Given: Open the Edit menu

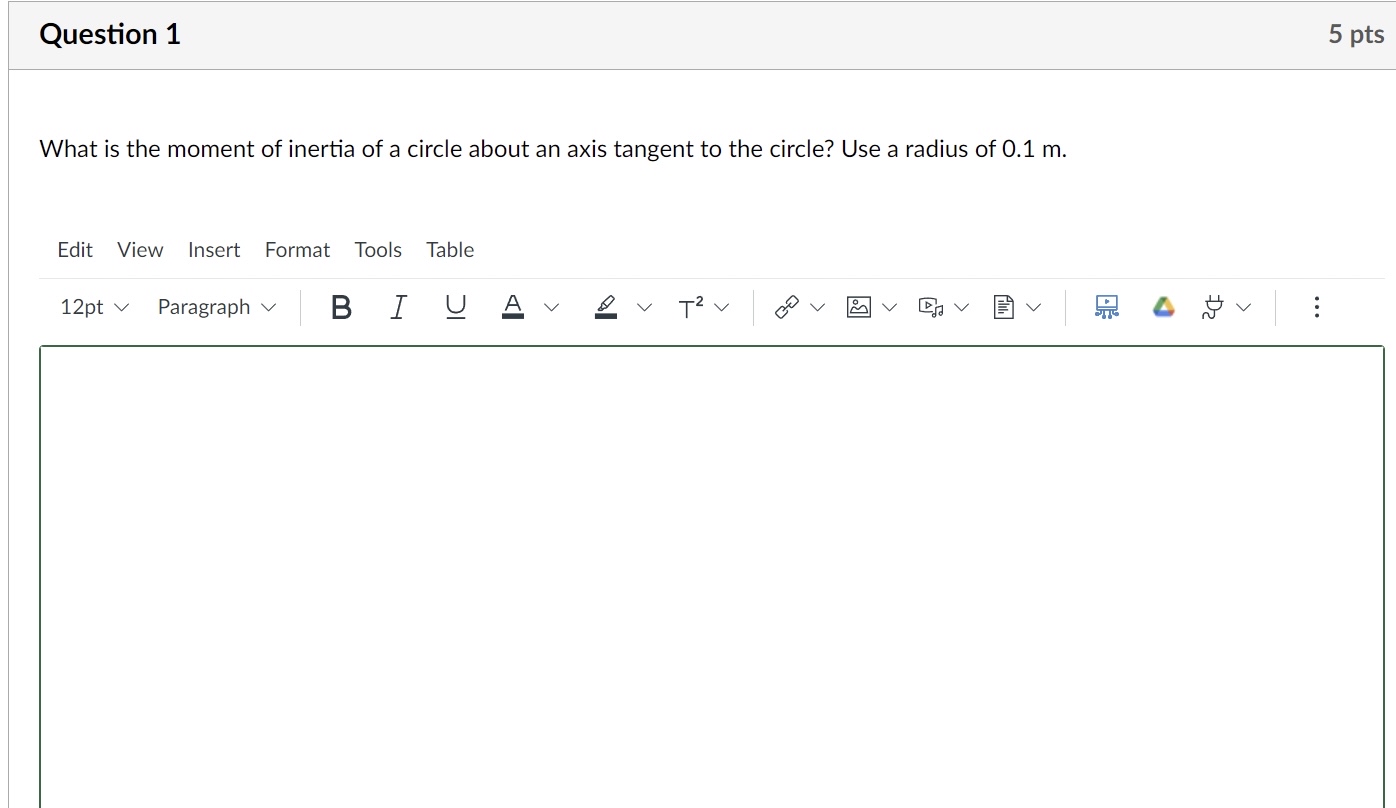Looking at the screenshot, I should pyautogui.click(x=75, y=250).
